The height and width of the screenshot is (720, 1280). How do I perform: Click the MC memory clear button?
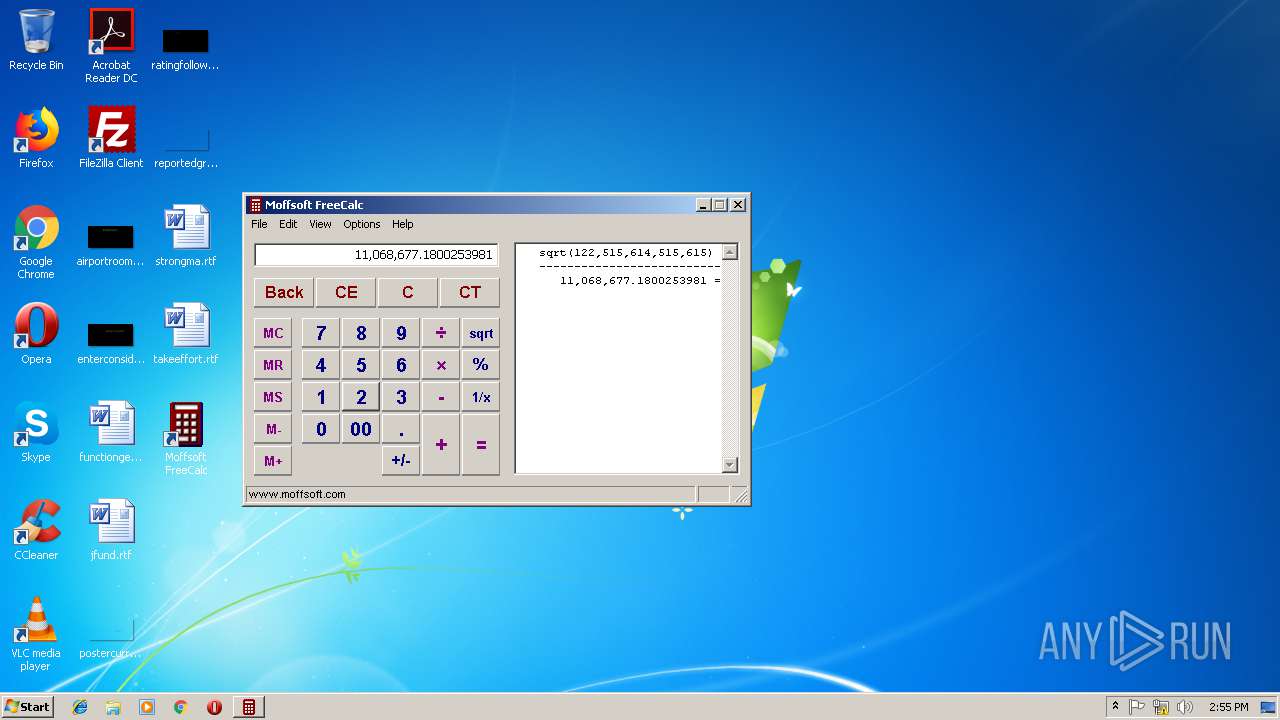point(273,333)
